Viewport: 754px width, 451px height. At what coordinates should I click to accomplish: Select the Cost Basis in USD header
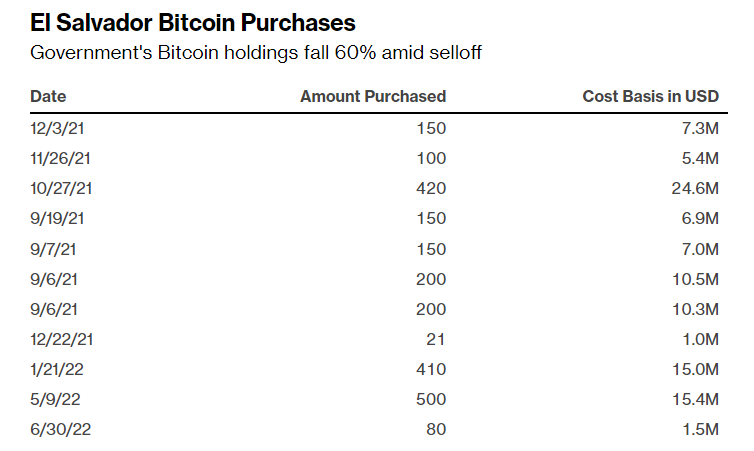651,97
